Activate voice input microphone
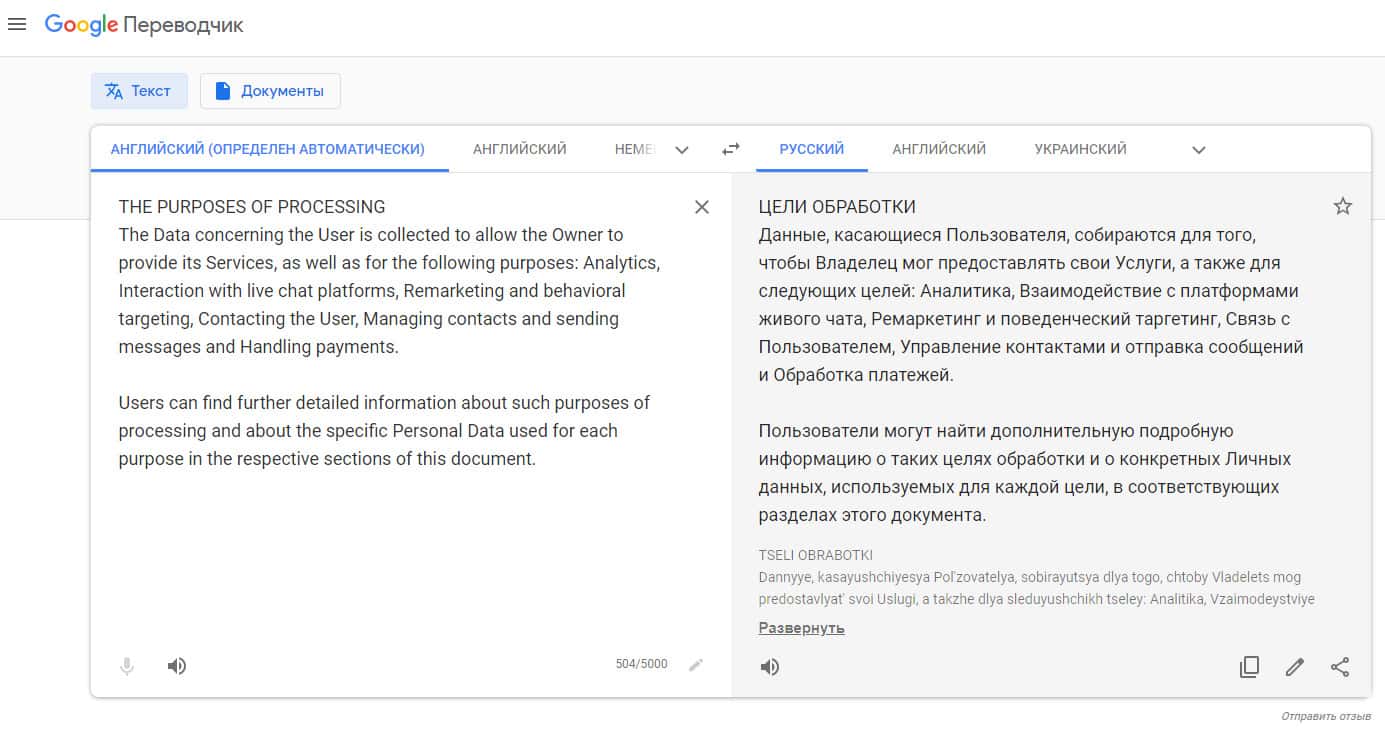This screenshot has width=1385, height=739. click(x=127, y=666)
